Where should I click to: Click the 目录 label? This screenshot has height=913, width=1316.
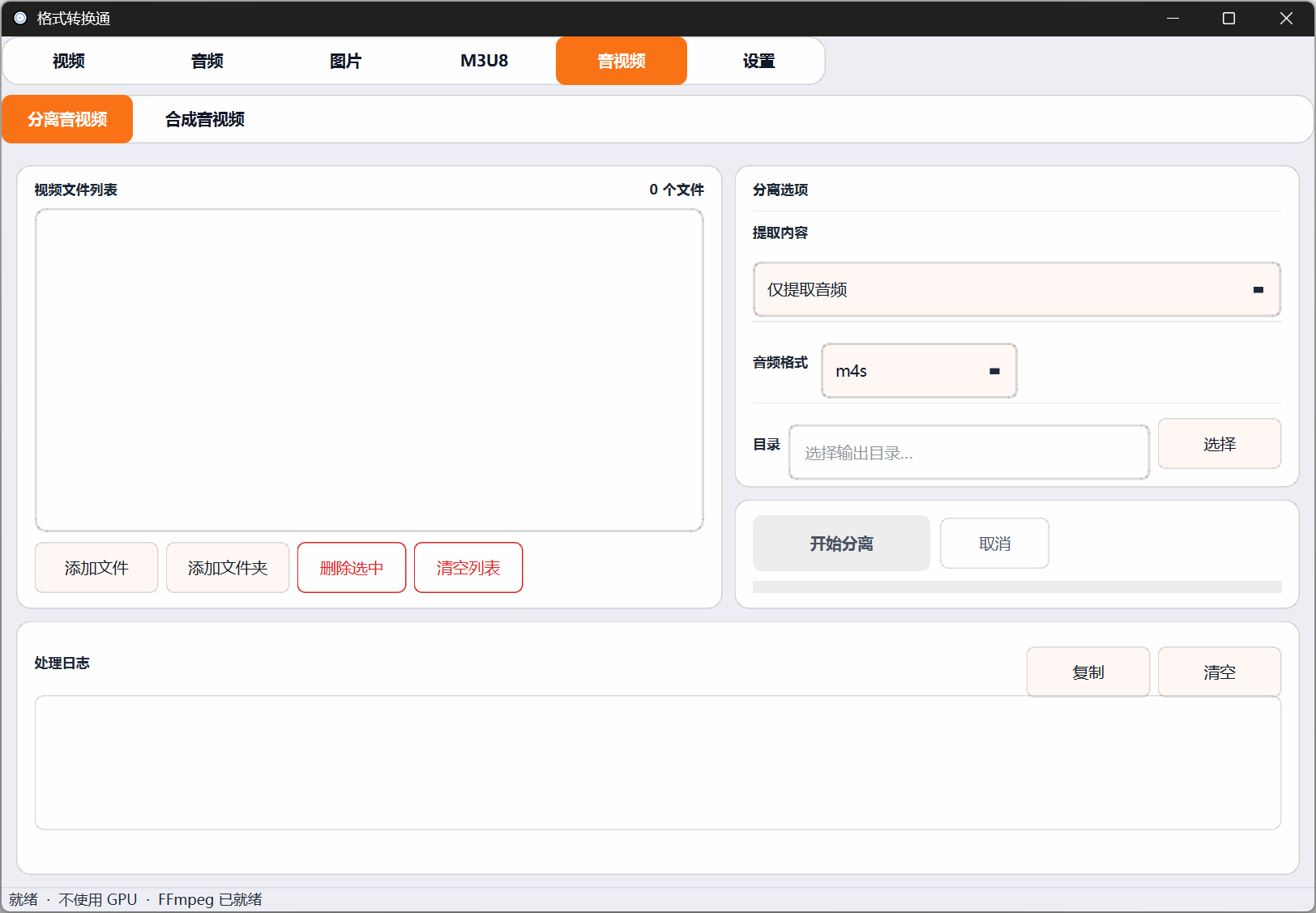coord(767,444)
